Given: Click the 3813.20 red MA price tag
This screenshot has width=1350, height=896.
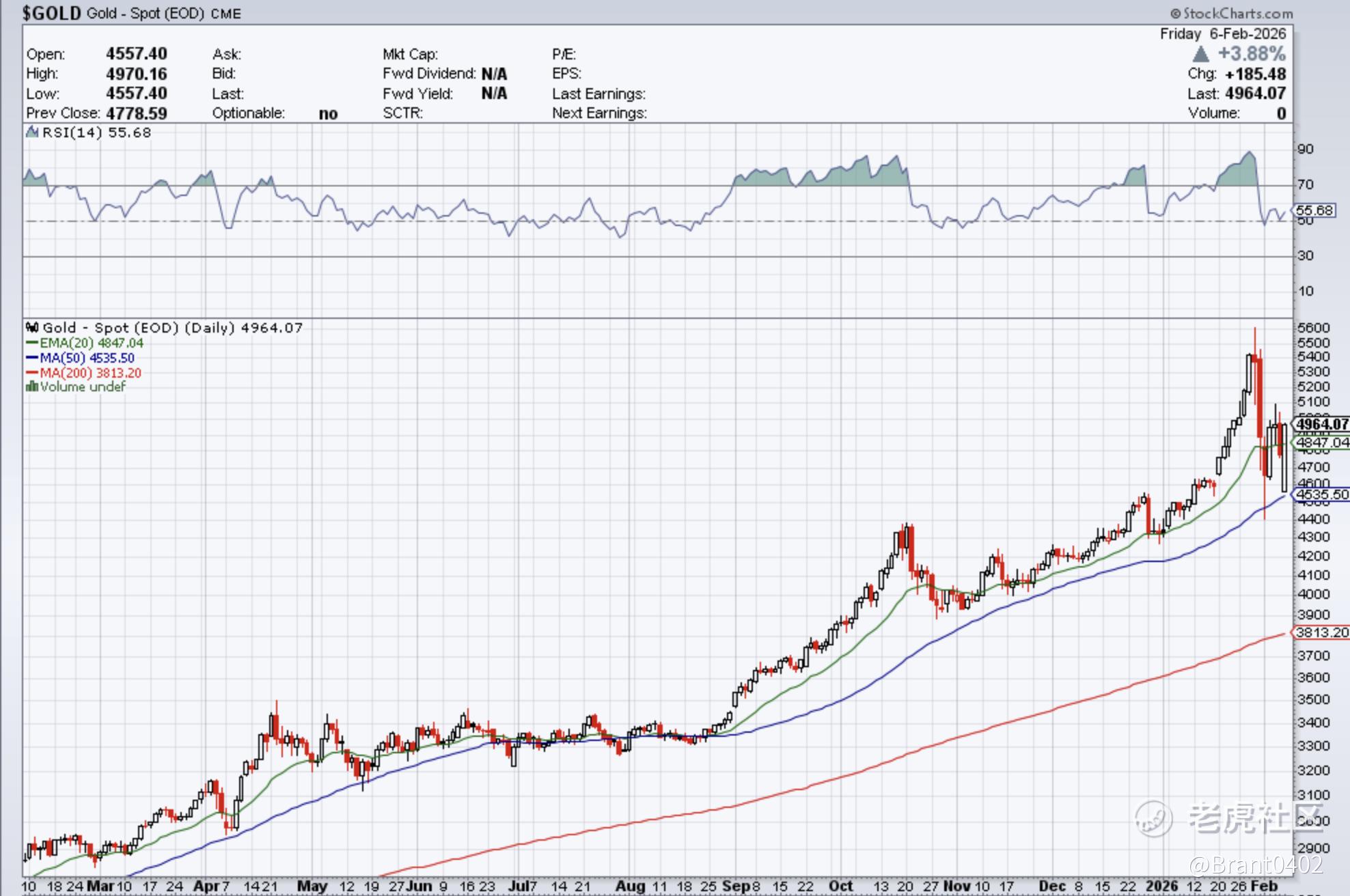Looking at the screenshot, I should pyautogui.click(x=1322, y=632).
